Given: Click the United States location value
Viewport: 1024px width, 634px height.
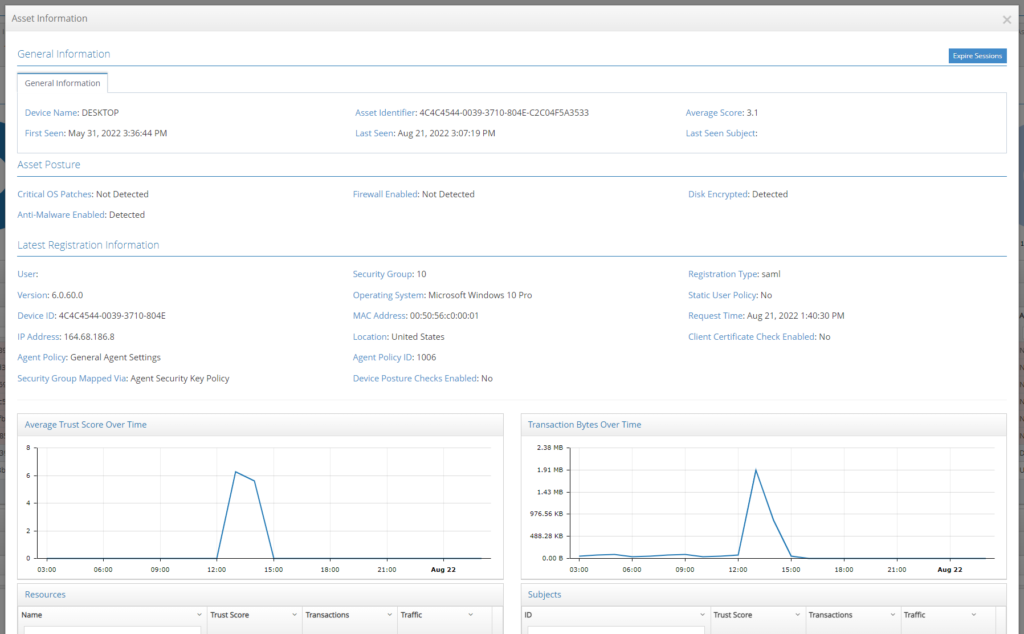Looking at the screenshot, I should click(x=418, y=337).
